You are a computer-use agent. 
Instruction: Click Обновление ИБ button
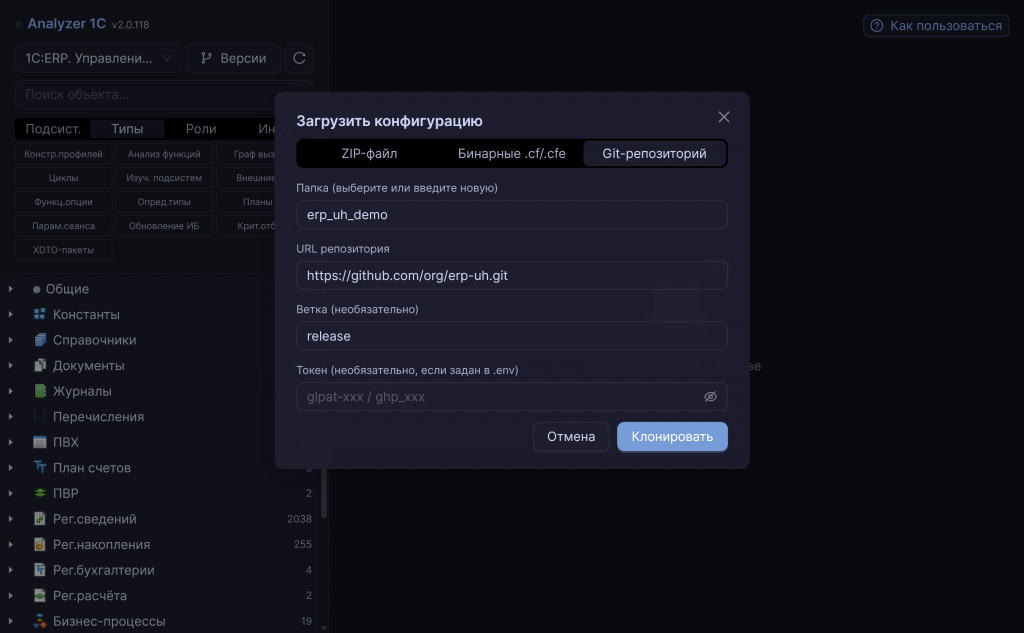click(x=164, y=226)
